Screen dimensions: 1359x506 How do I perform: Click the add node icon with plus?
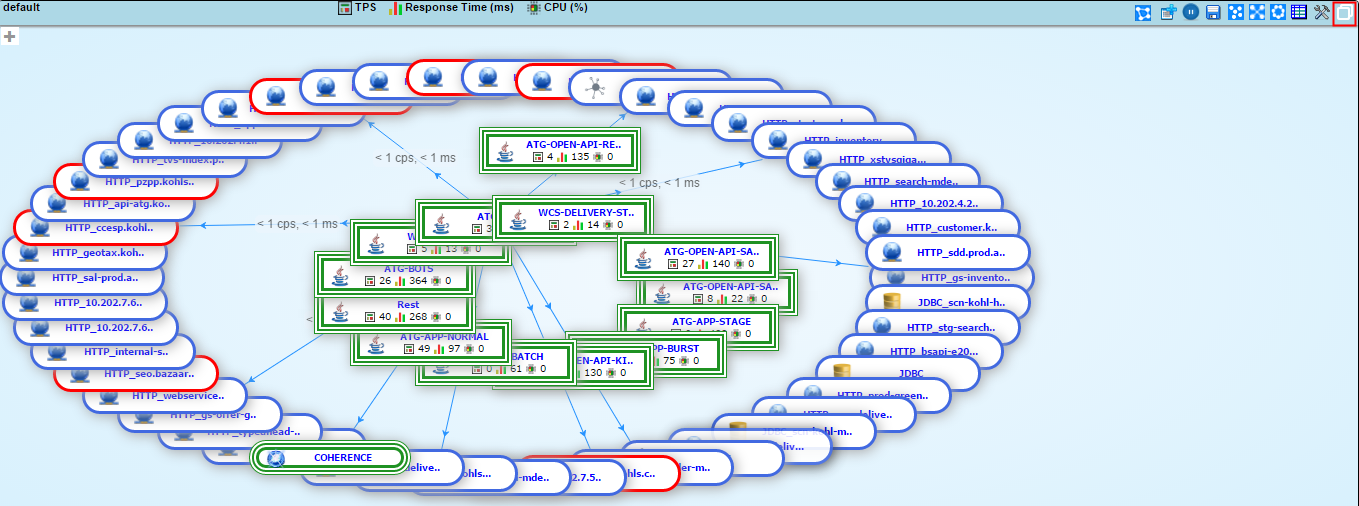1168,12
